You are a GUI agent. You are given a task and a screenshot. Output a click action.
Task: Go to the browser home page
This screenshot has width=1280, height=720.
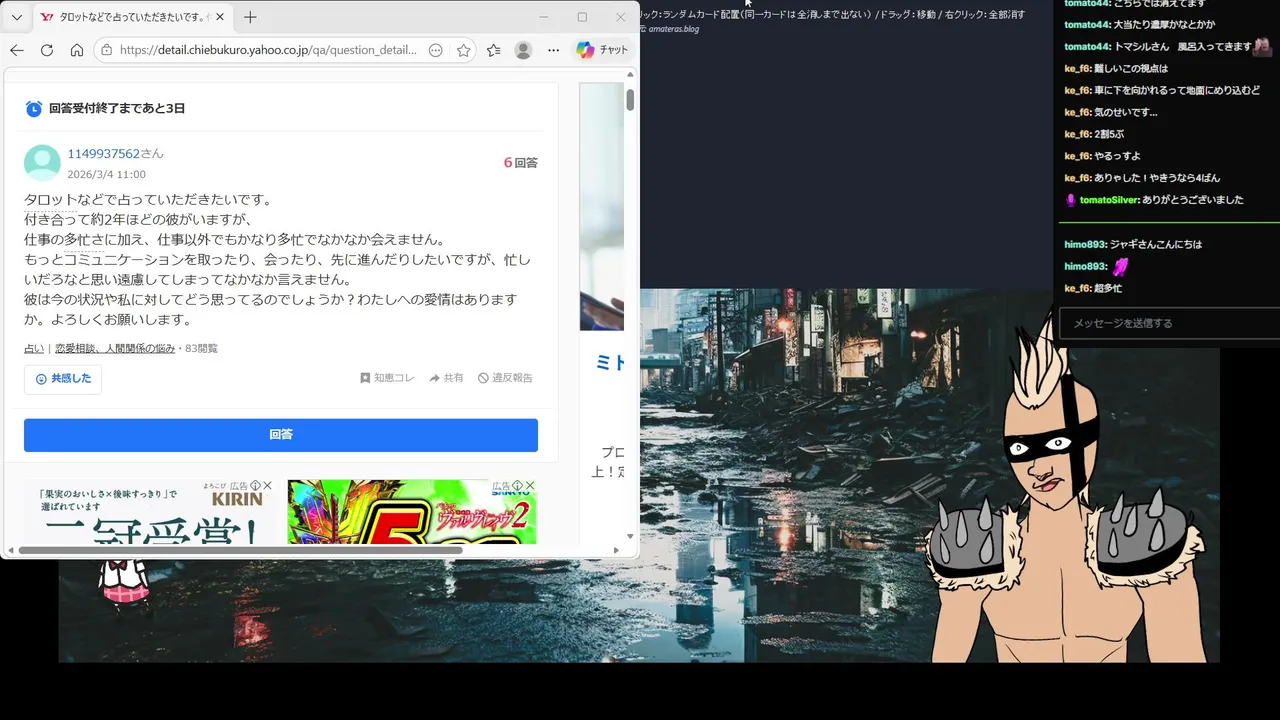click(x=77, y=50)
